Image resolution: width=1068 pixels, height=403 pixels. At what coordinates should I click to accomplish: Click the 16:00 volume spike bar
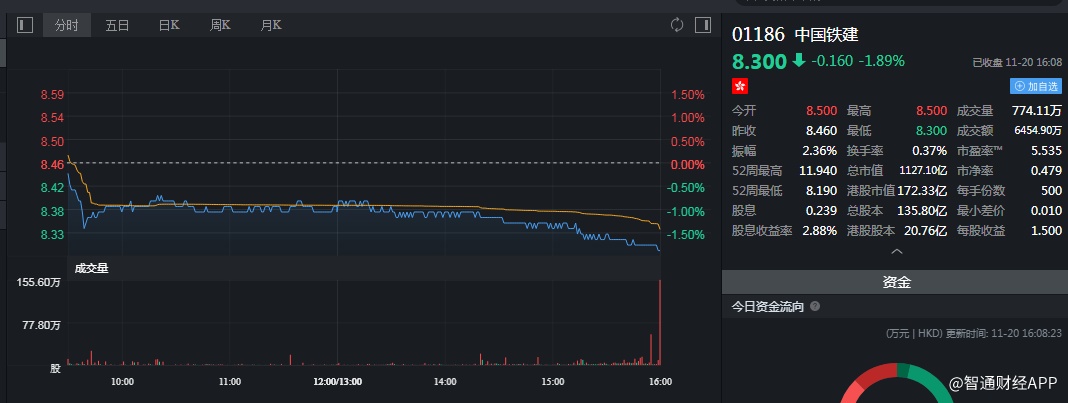[660, 322]
